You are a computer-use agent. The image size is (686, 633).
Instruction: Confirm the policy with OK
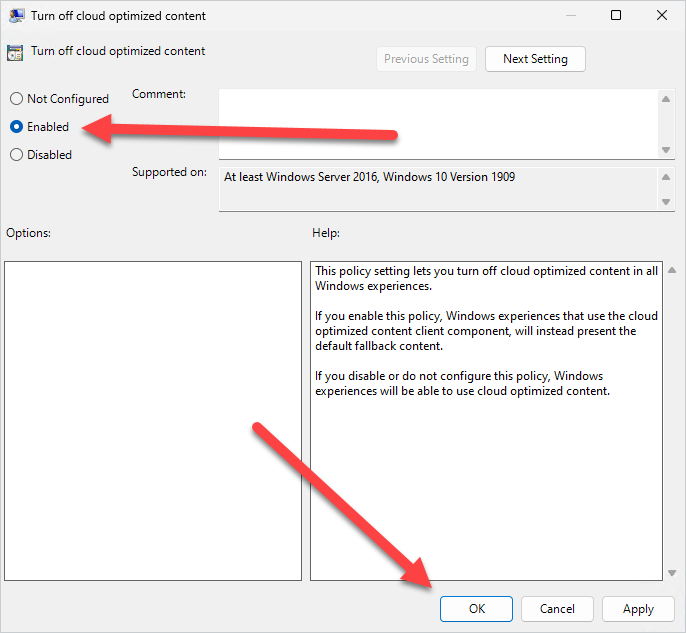476,608
